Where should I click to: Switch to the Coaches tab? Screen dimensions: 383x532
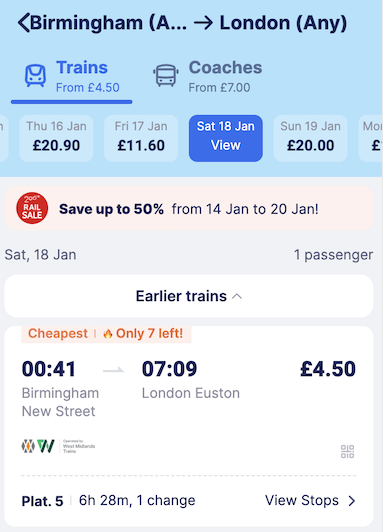click(x=208, y=77)
